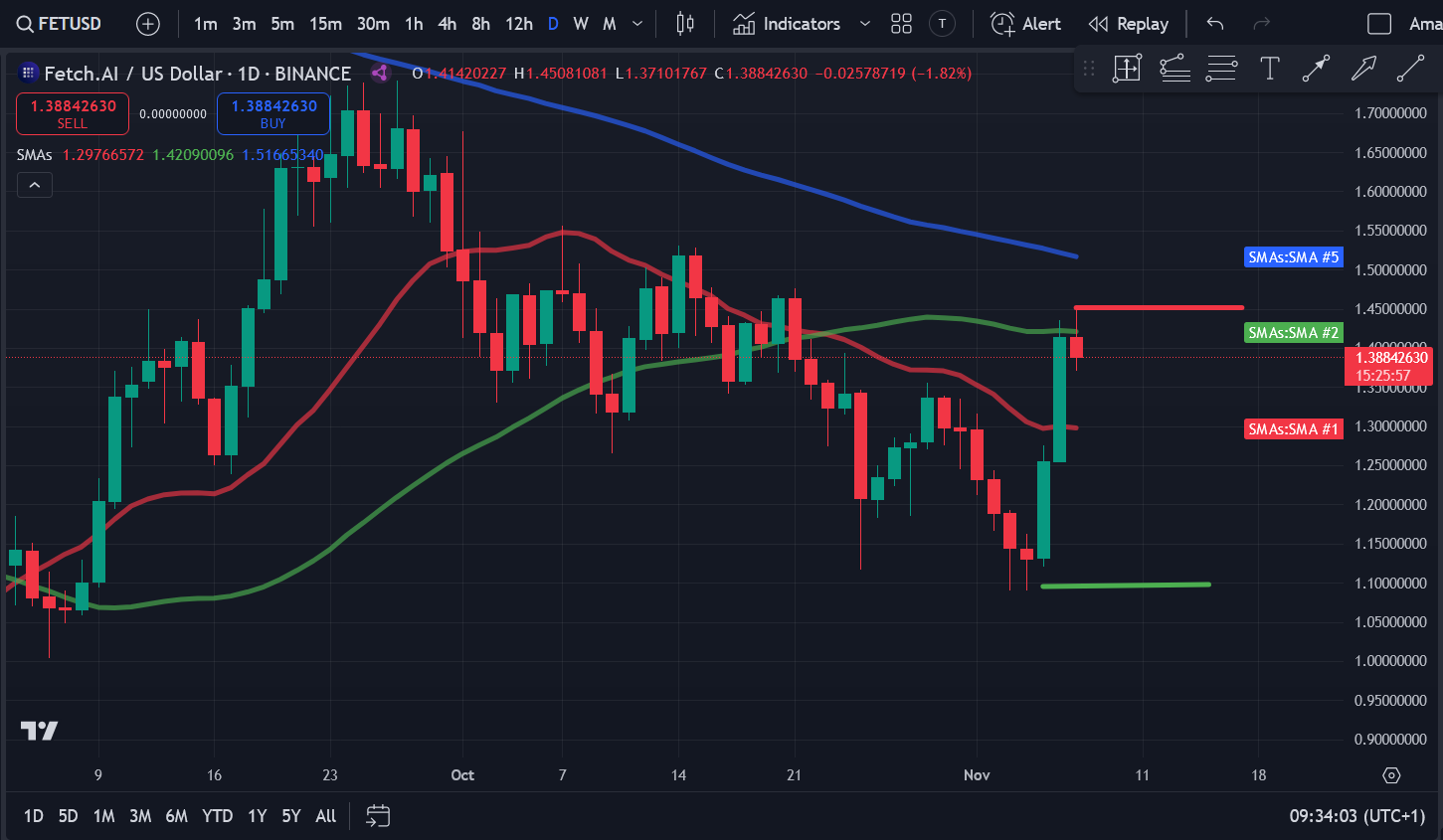The image size is (1443, 840).
Task: Open the Indicators dialog
Action: (787, 24)
